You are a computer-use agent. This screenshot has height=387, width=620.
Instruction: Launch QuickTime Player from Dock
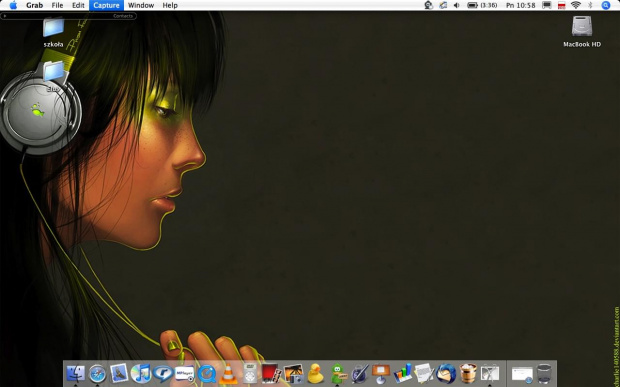[206, 374]
